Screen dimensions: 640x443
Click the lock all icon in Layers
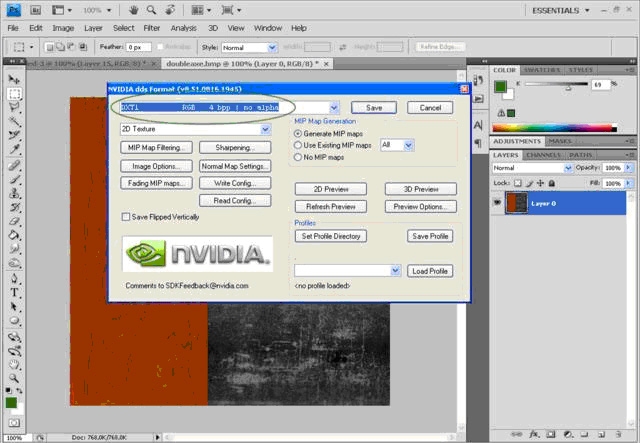pos(551,183)
